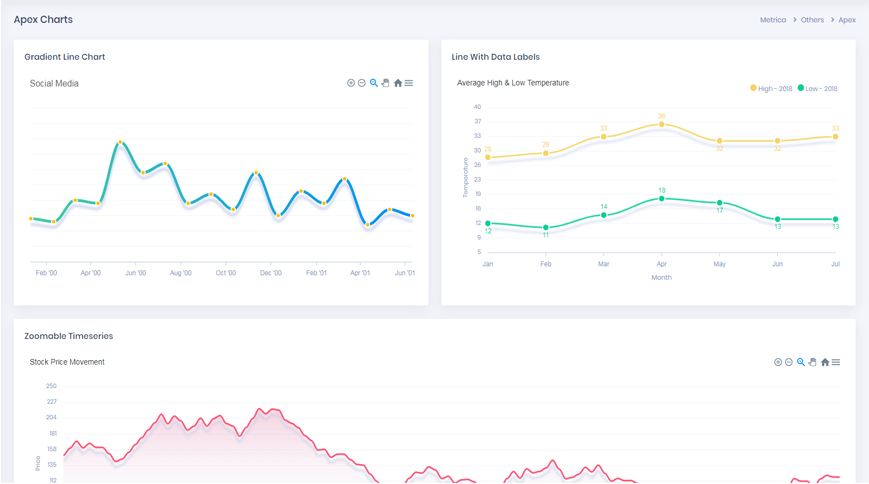Viewport: 869px width, 484px height.
Task: Click the Apex breadcrumb item
Action: (x=847, y=20)
